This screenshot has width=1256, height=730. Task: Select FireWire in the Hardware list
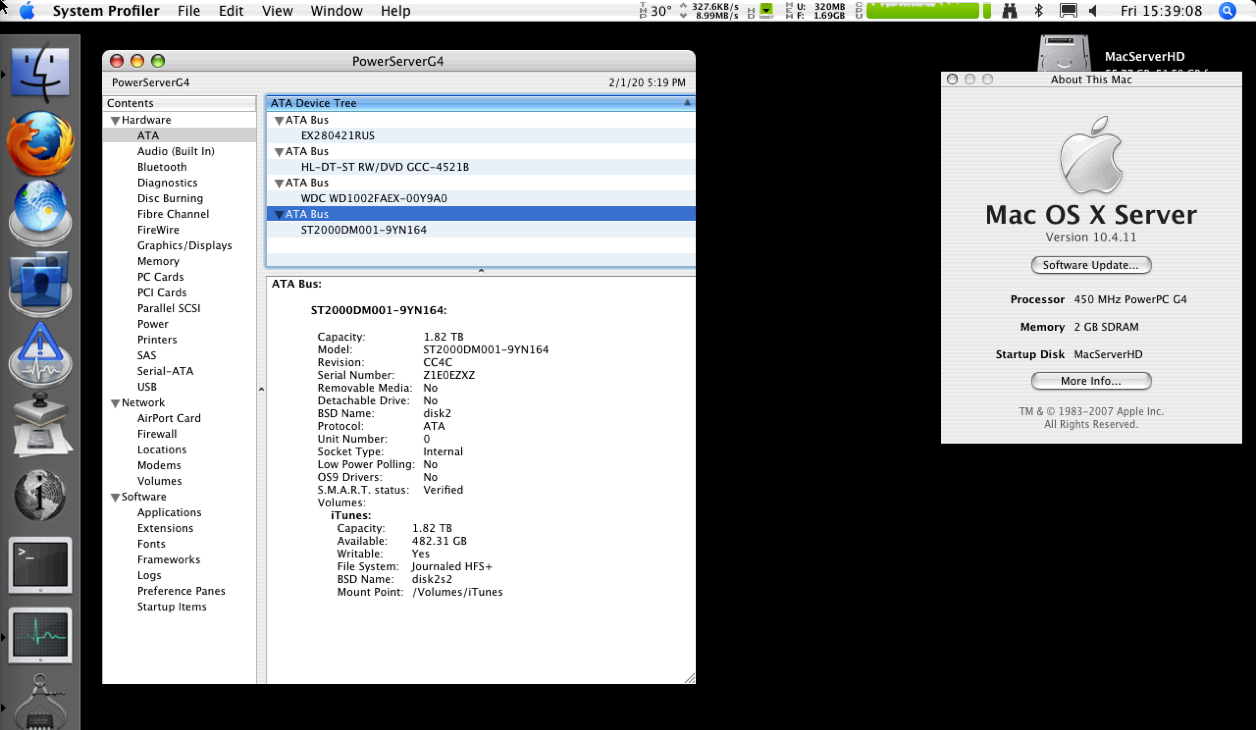click(158, 230)
